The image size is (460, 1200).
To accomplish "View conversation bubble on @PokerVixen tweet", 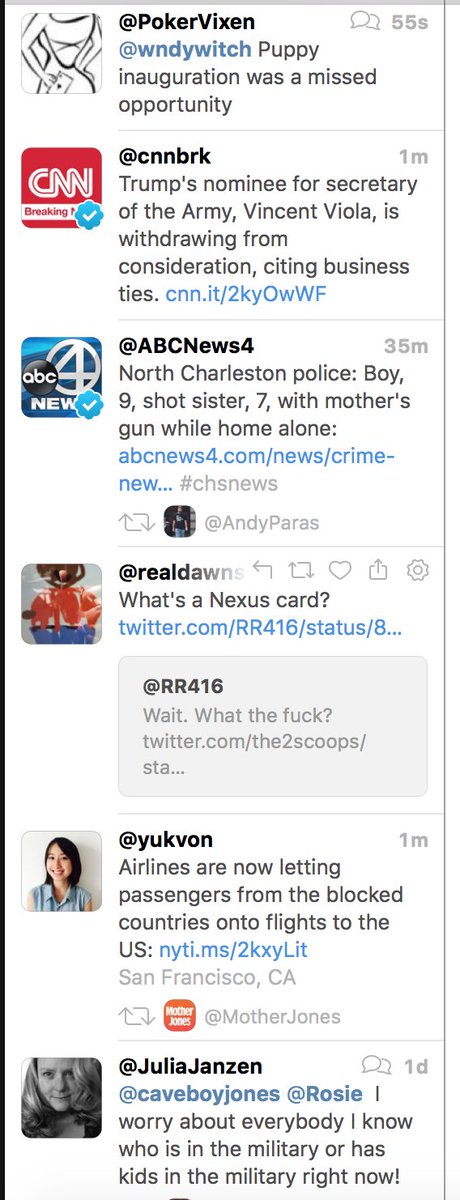I will [x=367, y=20].
